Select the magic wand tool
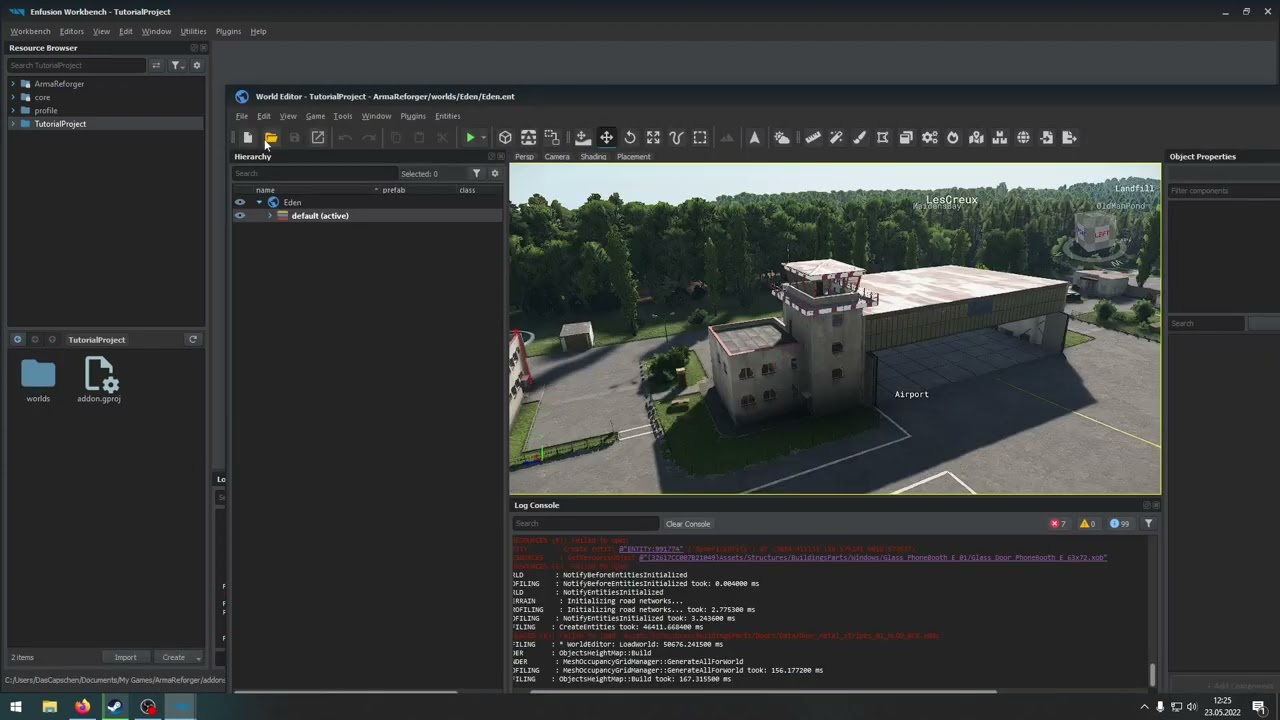Image resolution: width=1280 pixels, height=720 pixels. [x=836, y=138]
